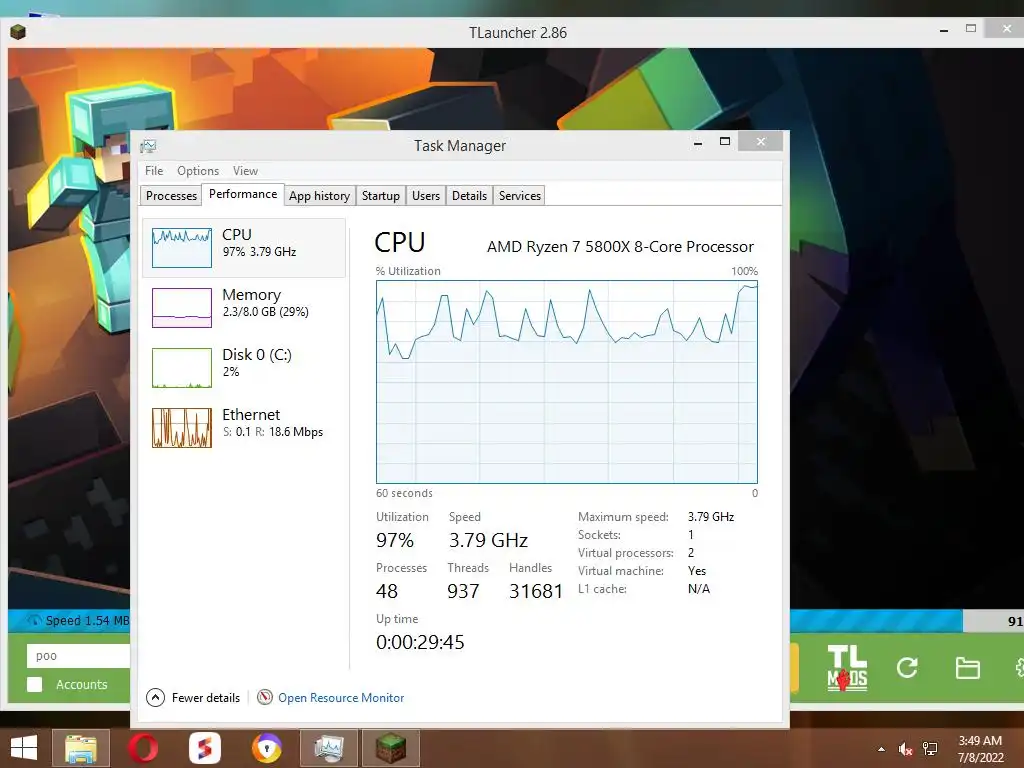Click the Virtual machine Yes value
Image resolution: width=1024 pixels, height=768 pixels.
click(697, 571)
